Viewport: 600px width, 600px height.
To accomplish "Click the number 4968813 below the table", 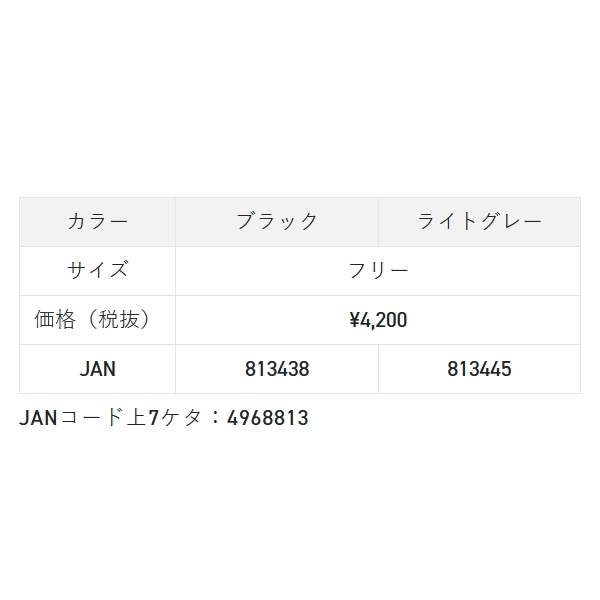I will click(268, 418).
